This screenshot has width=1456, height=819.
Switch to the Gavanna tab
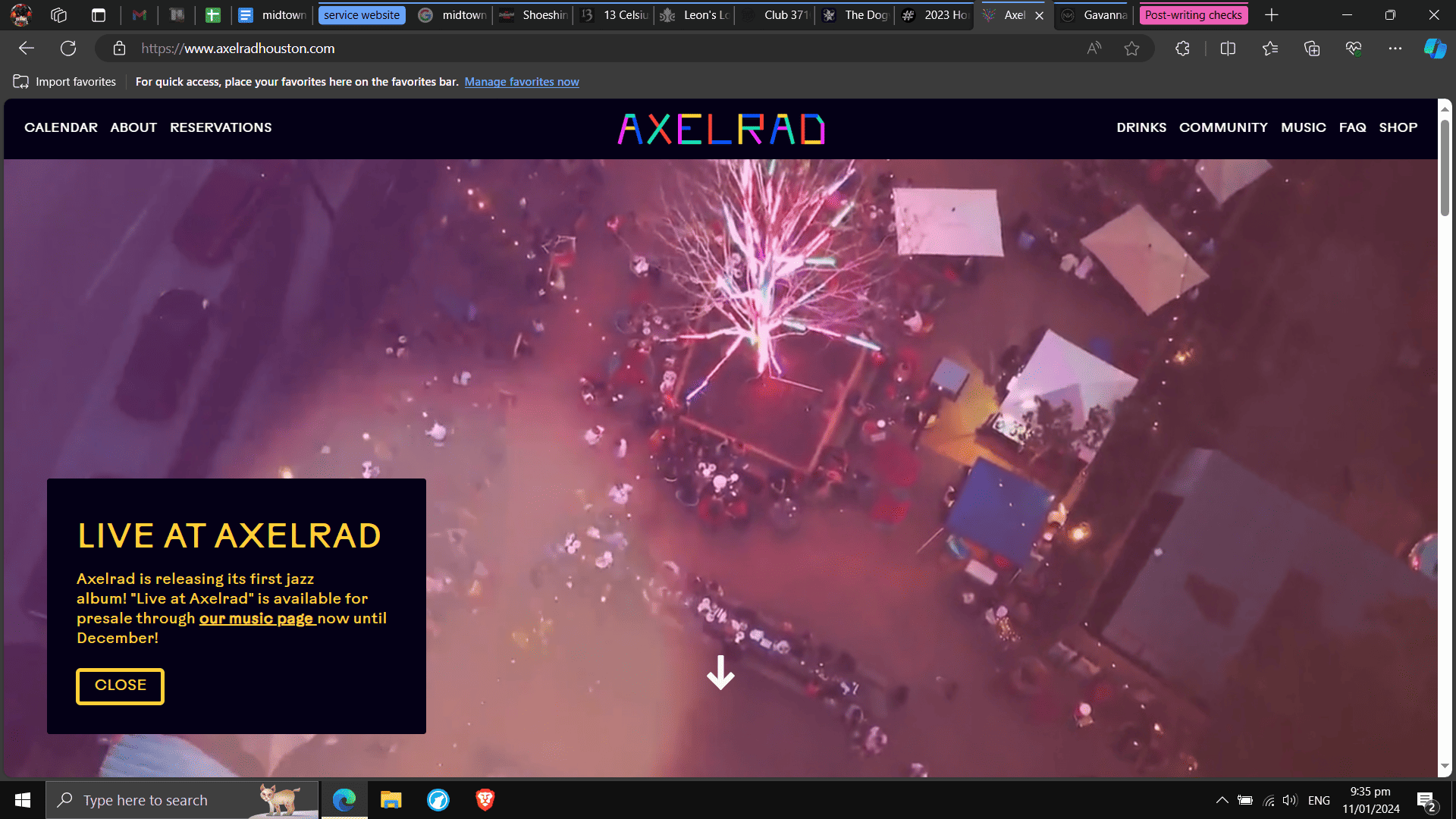1094,14
